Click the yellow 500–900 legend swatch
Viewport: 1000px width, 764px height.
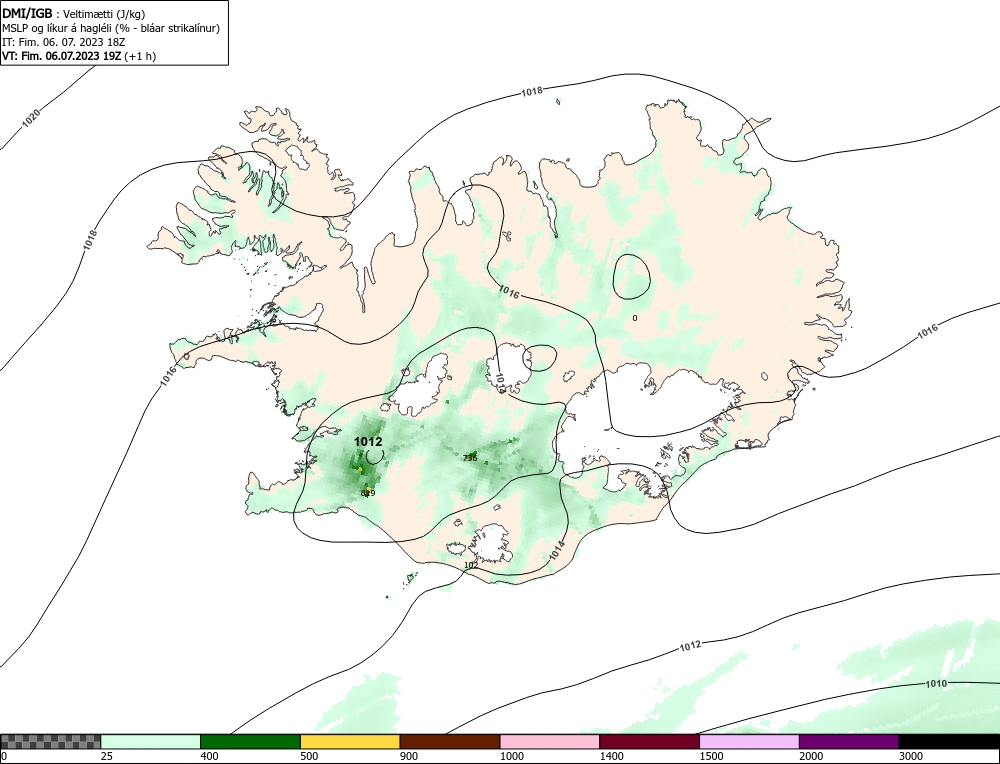[350, 741]
